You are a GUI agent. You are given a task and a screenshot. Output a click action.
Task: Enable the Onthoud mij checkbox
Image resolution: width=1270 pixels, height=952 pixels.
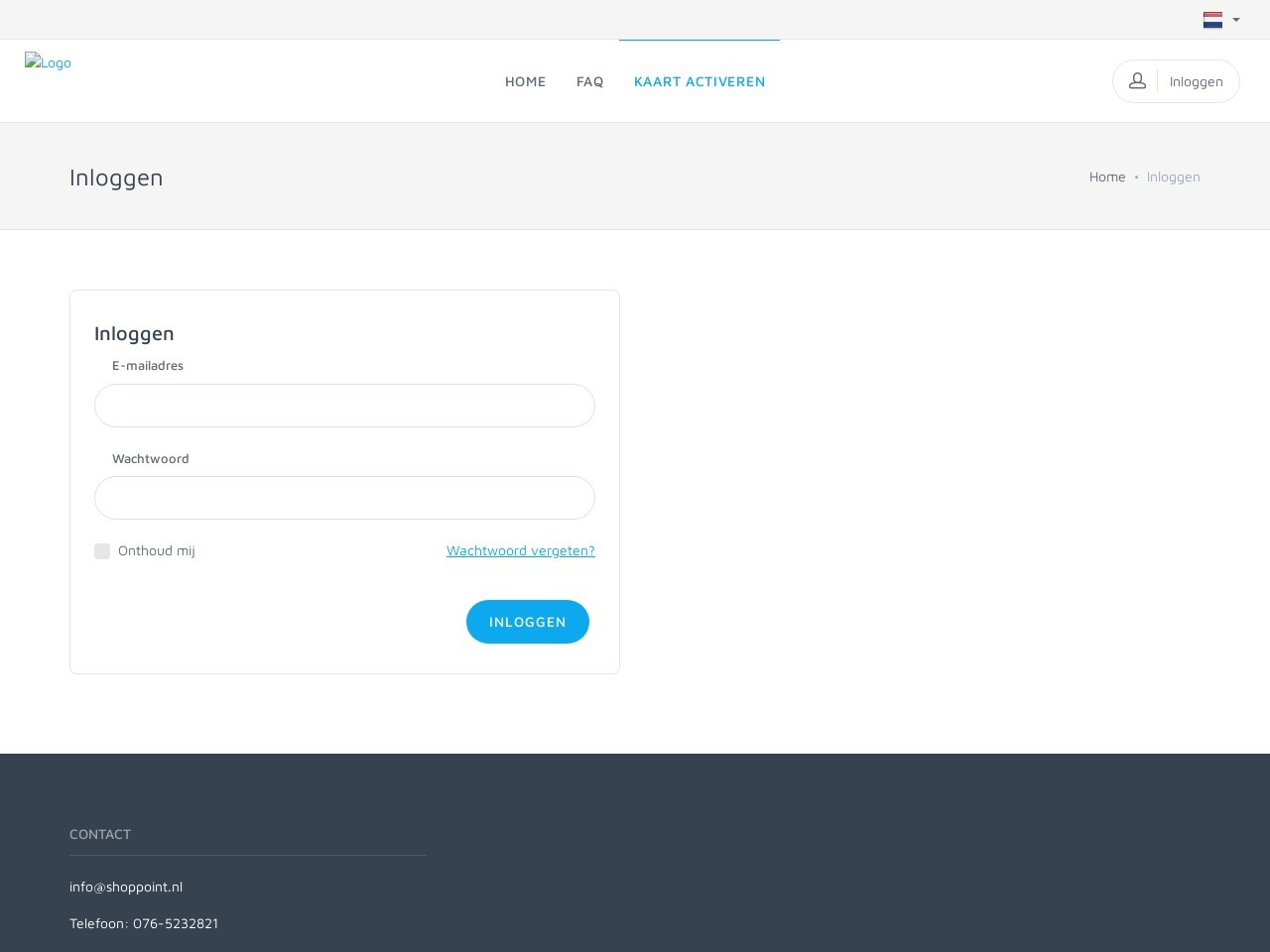102,551
